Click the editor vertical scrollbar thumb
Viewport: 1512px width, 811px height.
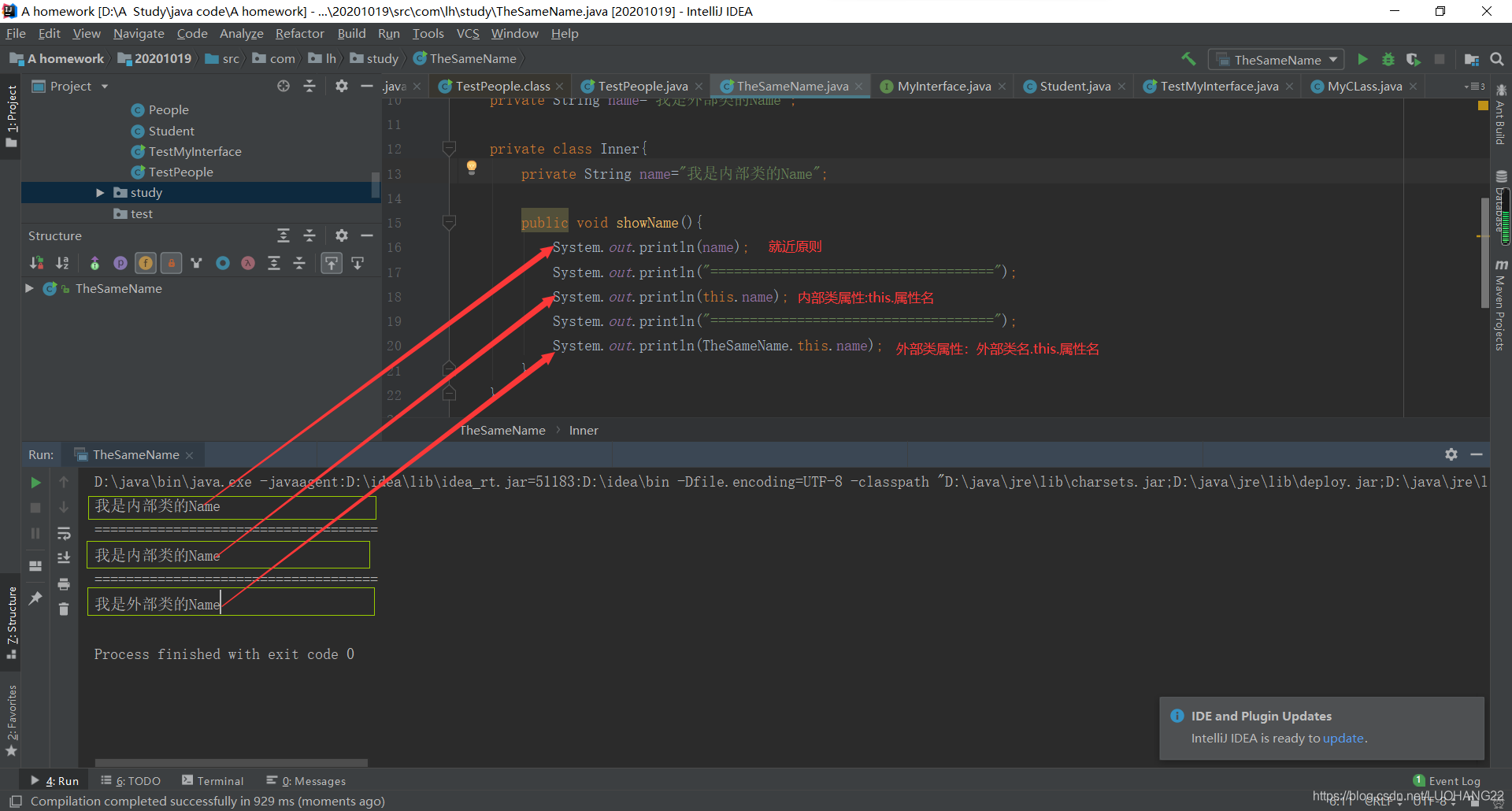click(1484, 252)
